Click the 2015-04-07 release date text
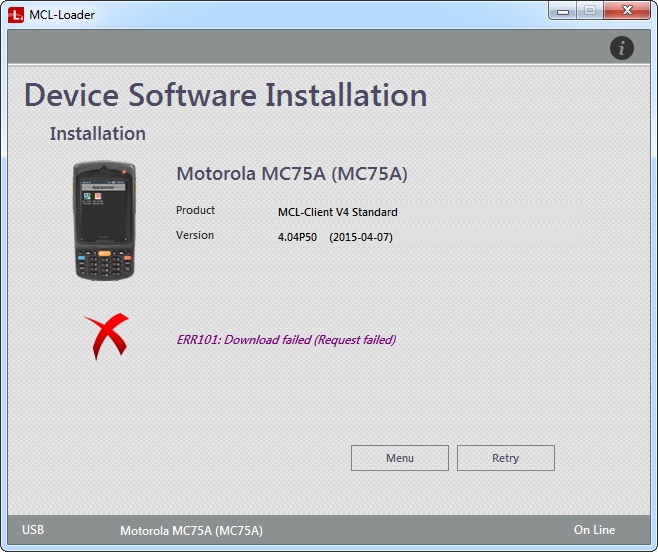The image size is (658, 552). (x=360, y=237)
